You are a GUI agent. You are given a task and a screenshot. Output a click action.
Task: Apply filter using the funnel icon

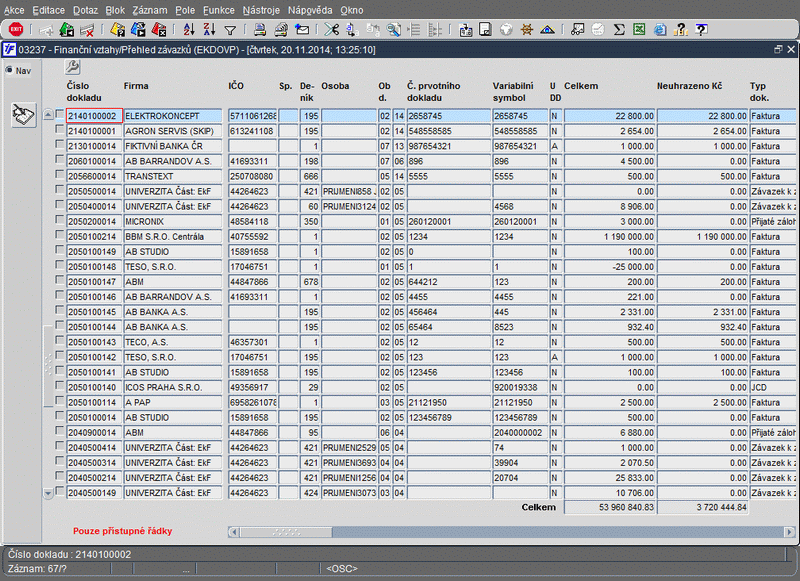pyautogui.click(x=230, y=30)
